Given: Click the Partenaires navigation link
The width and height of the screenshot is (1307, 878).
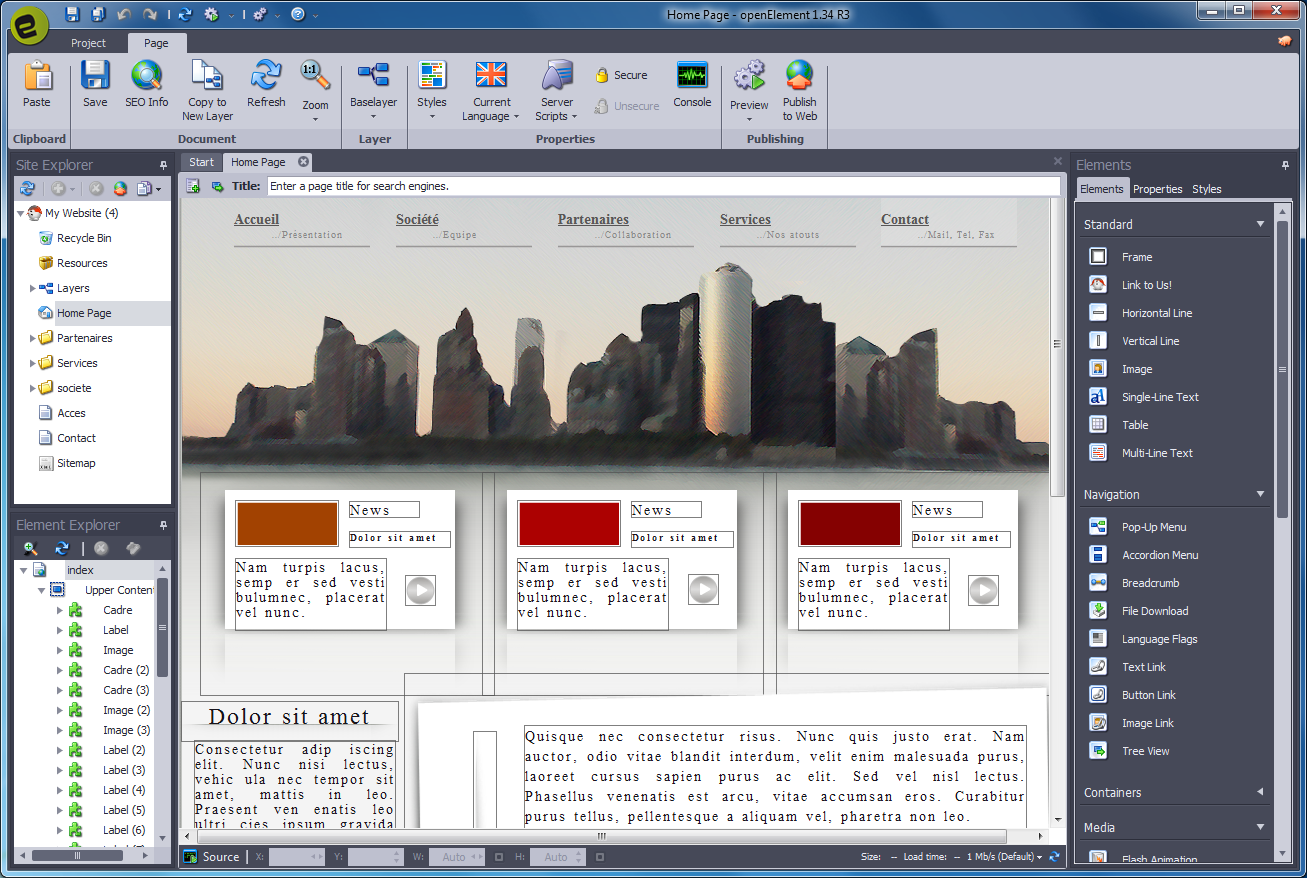Looking at the screenshot, I should [593, 219].
